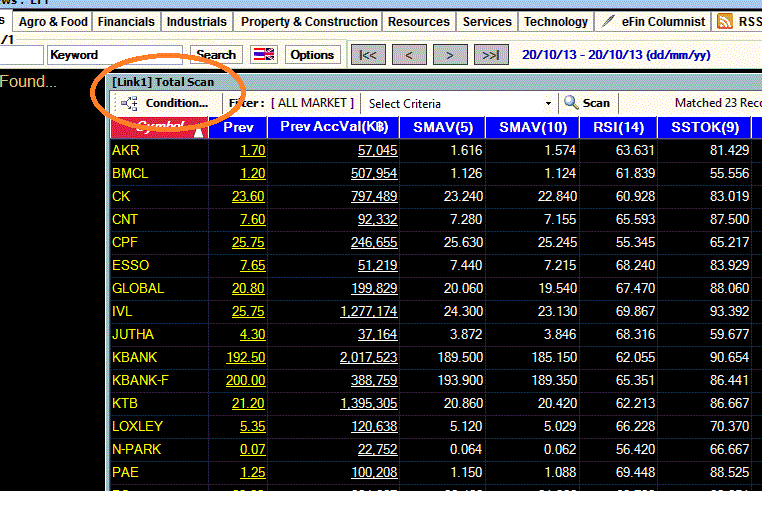Screen dimensions: 762x530
Task: Sort by Prev AccVal(K฿) column header
Action: pos(333,127)
